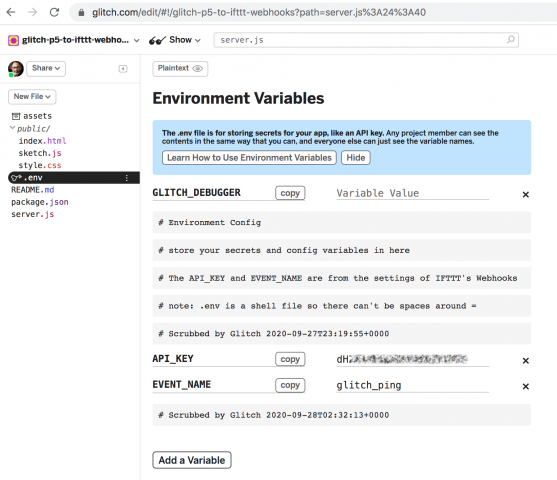
Task: Click the Glitch project logo icon
Action: (13, 41)
